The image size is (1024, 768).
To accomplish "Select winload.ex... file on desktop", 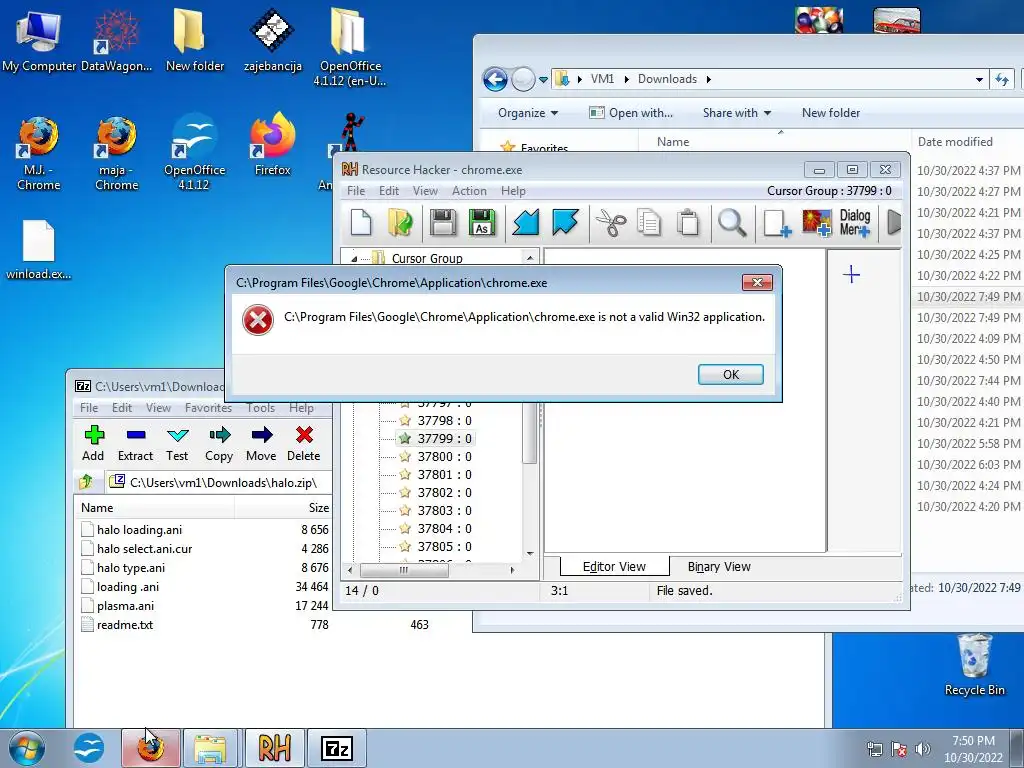I will point(39,249).
